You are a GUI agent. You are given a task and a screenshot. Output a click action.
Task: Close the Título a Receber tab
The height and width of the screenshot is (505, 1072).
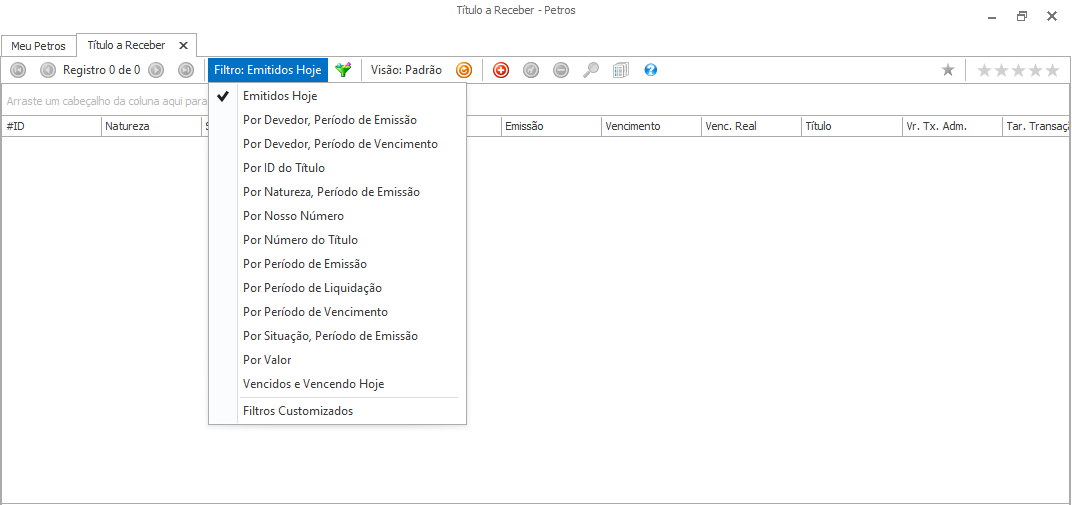tap(183, 45)
